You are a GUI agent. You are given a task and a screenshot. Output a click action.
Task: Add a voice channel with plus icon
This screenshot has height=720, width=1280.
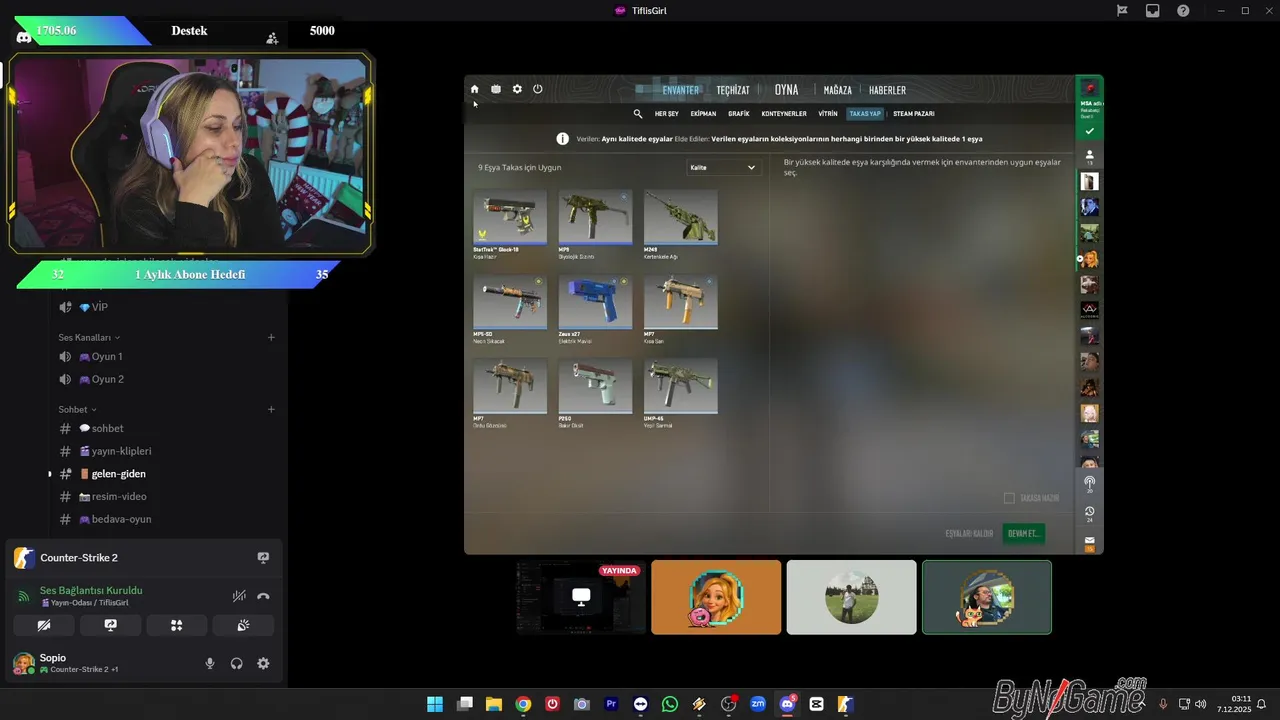[x=271, y=337]
